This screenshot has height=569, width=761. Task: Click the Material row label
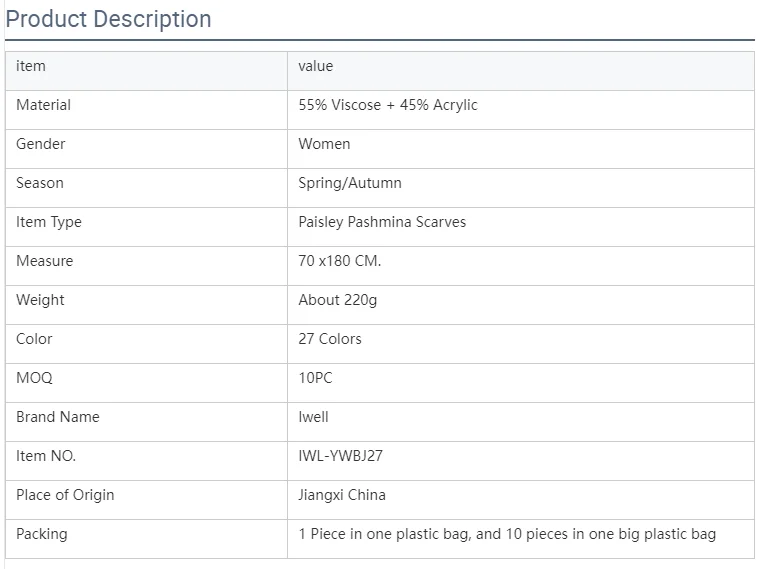click(x=43, y=105)
